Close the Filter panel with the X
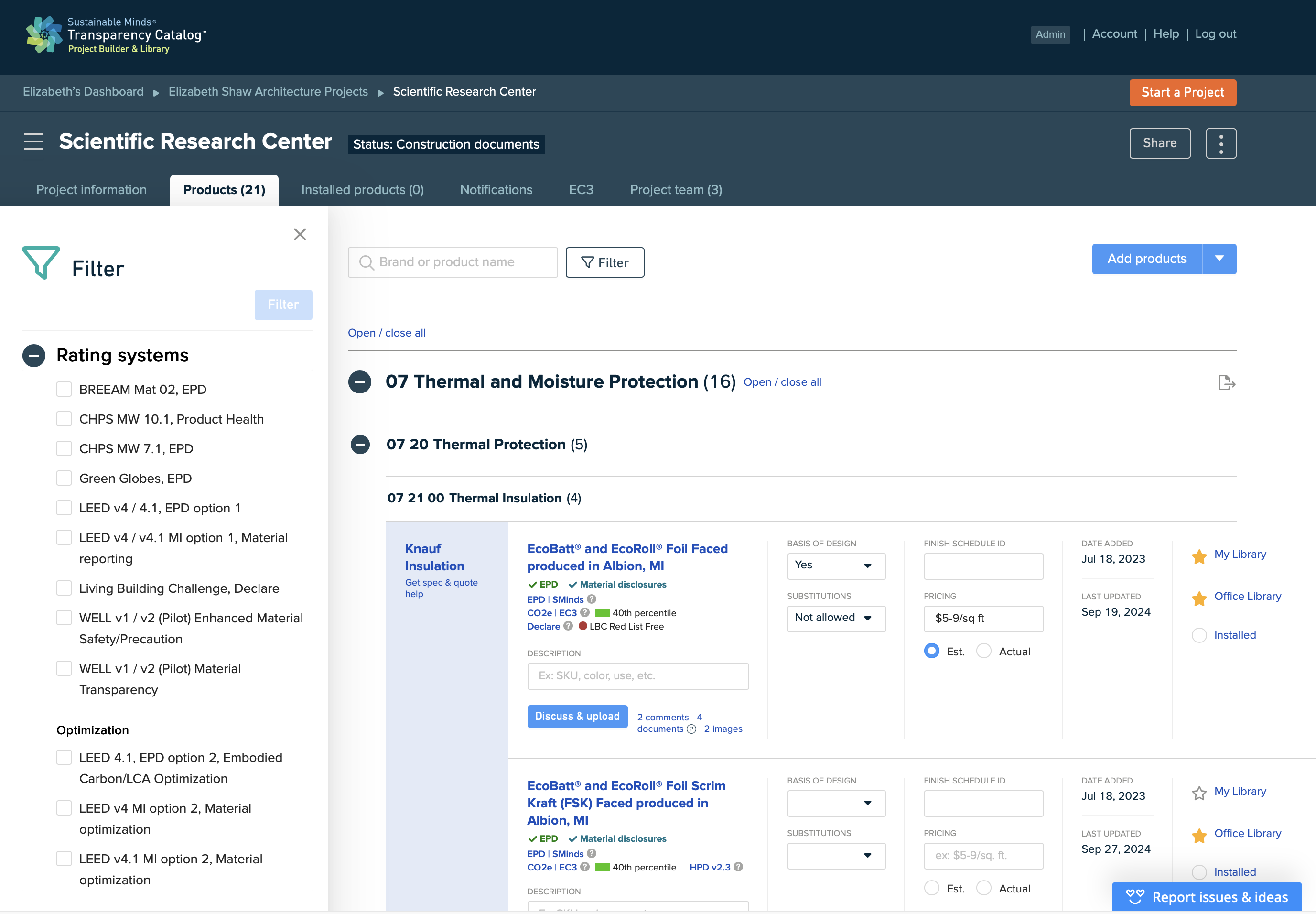Screen dimensions: 1316x914 click(300, 234)
